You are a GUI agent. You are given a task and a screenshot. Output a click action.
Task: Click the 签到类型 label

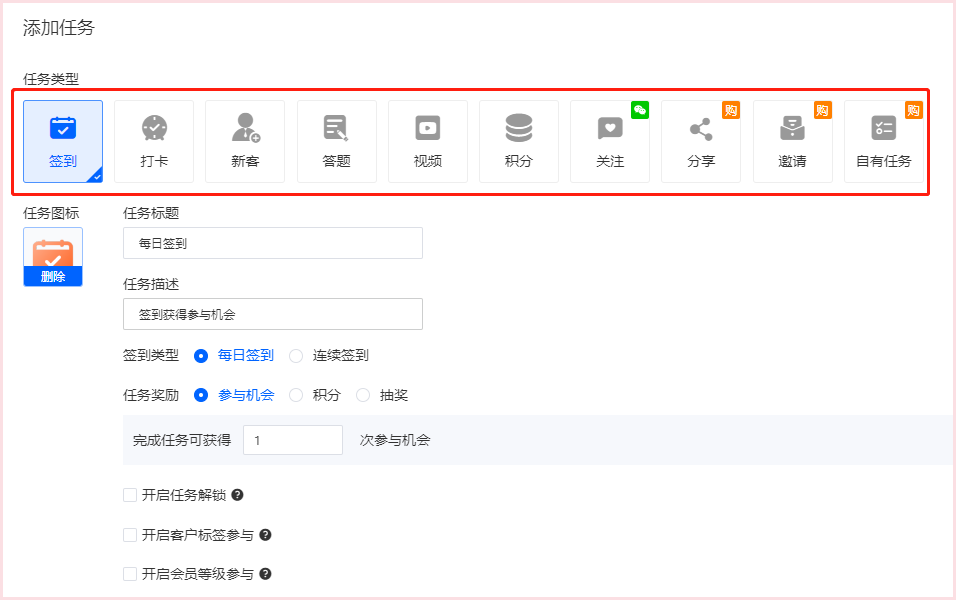pyautogui.click(x=151, y=355)
